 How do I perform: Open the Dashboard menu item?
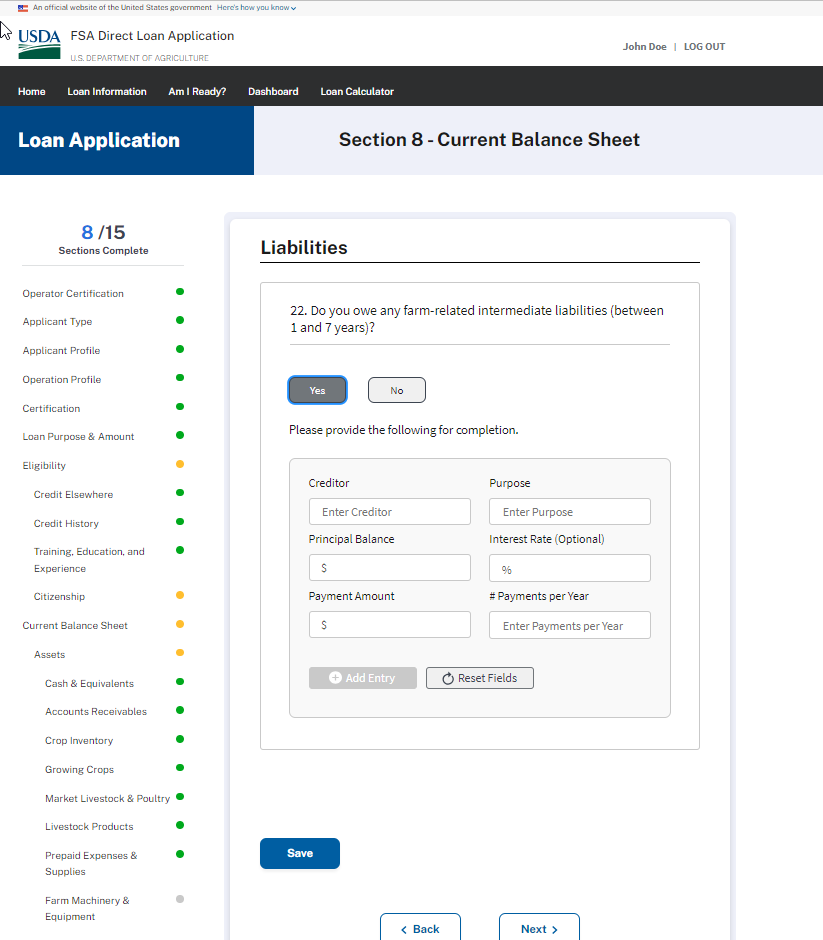pyautogui.click(x=273, y=92)
